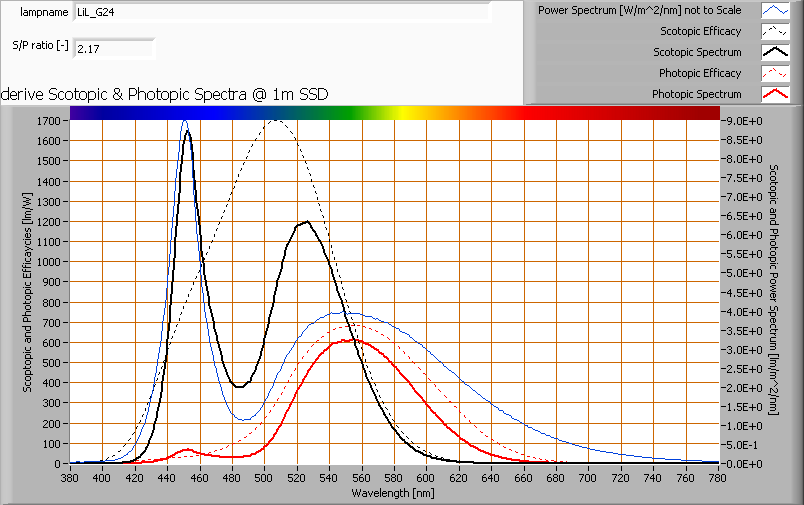
Task: Click the 'Photopic Efficacy' legend label
Action: point(699,73)
